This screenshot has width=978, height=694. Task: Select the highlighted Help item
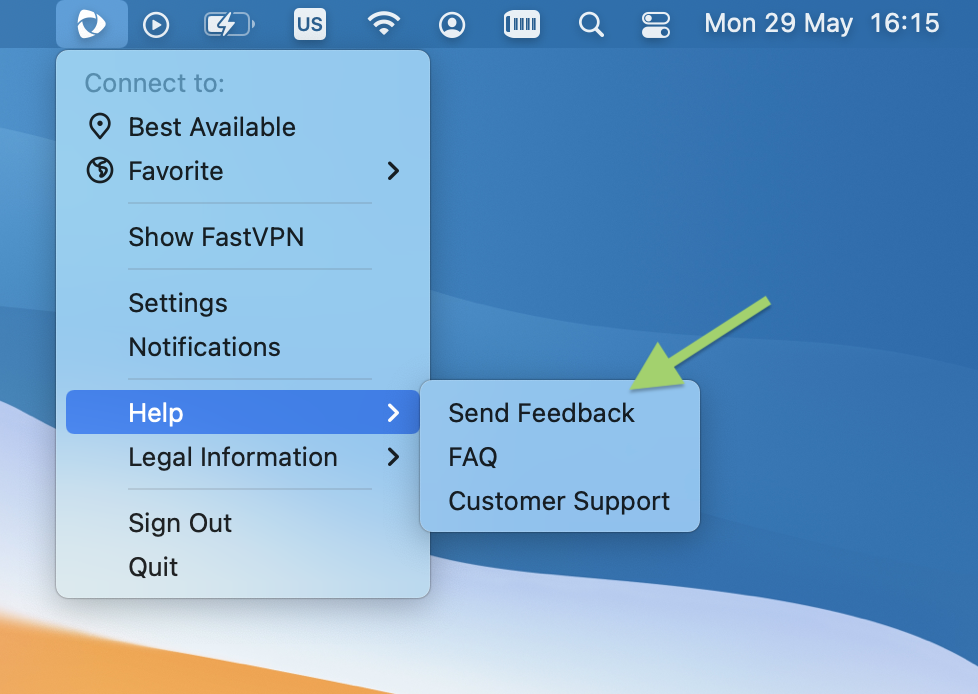tap(243, 412)
